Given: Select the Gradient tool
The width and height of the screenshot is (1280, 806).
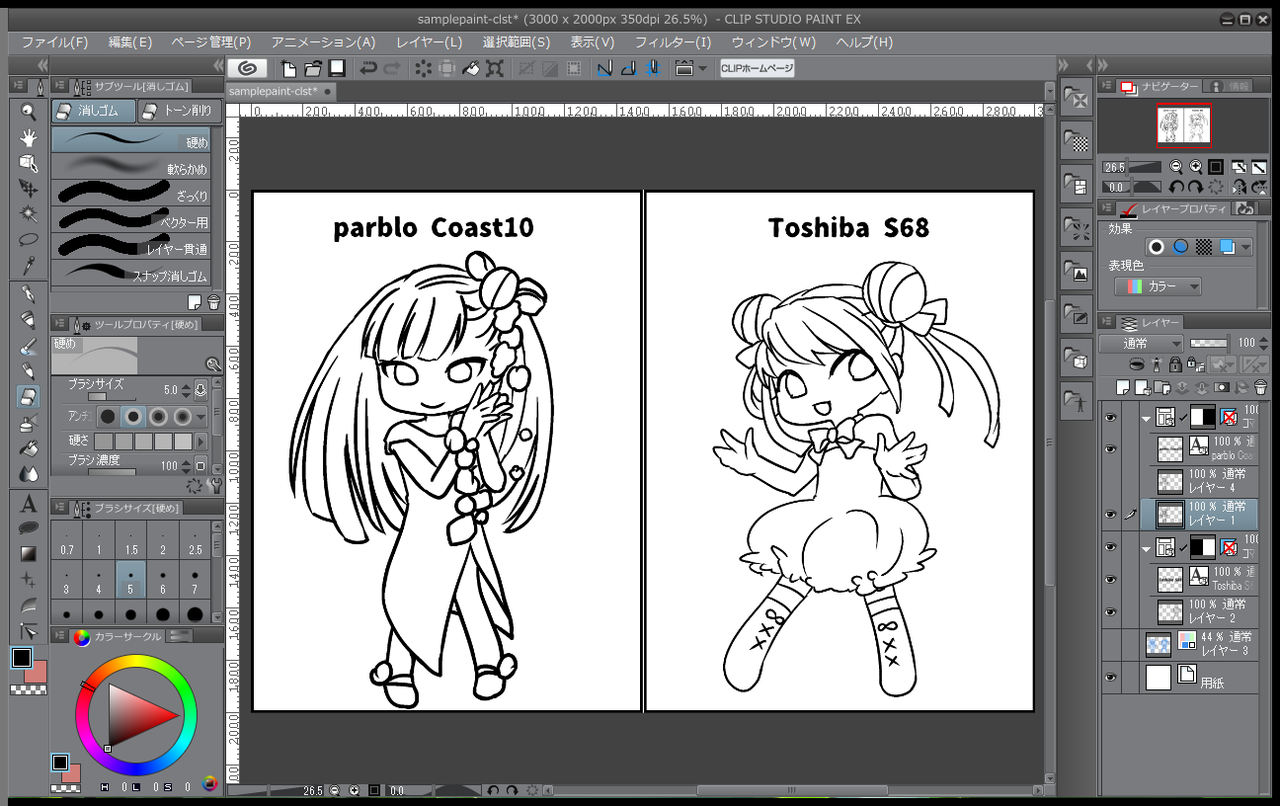Looking at the screenshot, I should [29, 553].
